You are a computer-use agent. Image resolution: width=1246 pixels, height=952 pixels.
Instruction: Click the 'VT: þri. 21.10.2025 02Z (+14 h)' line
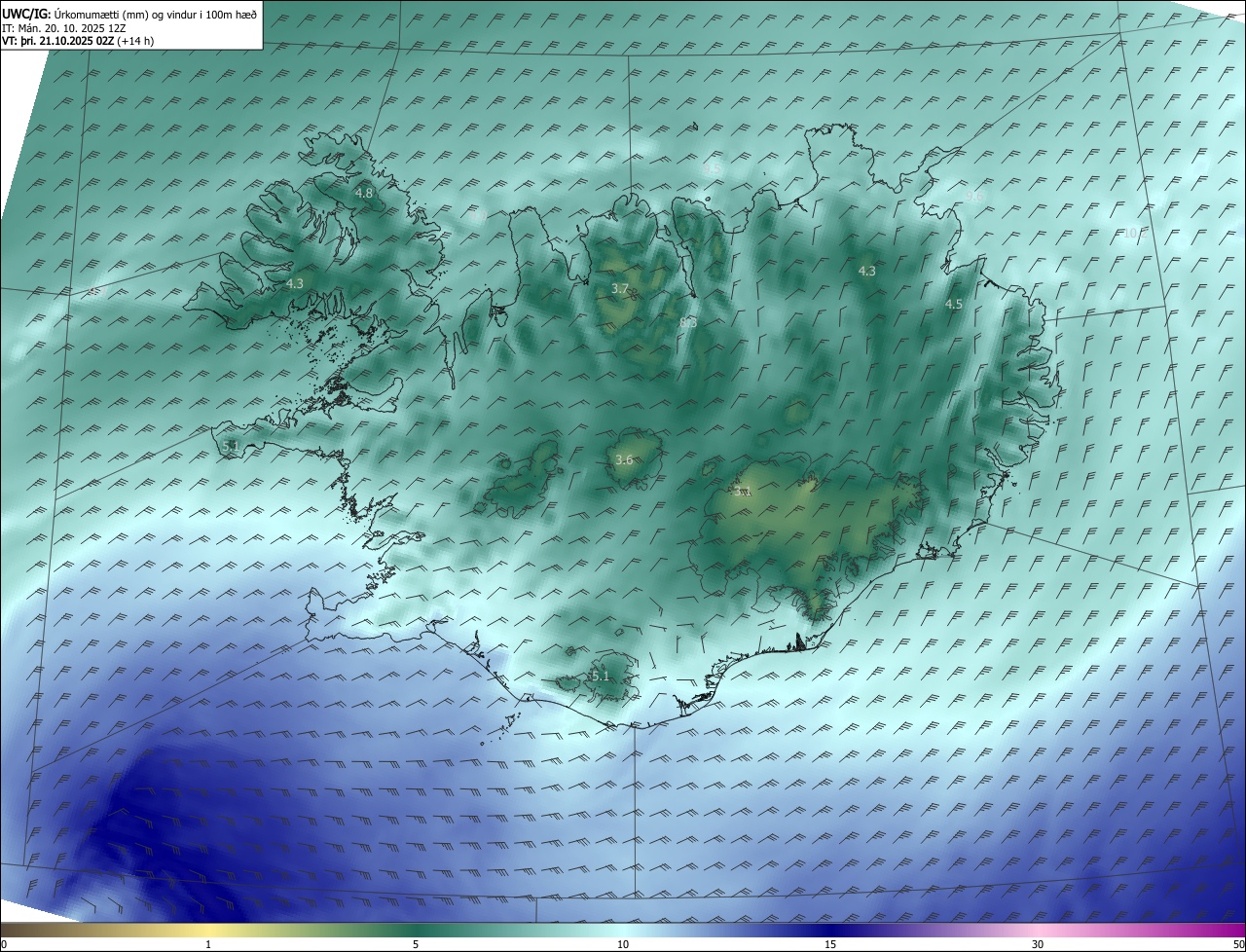[x=78, y=41]
